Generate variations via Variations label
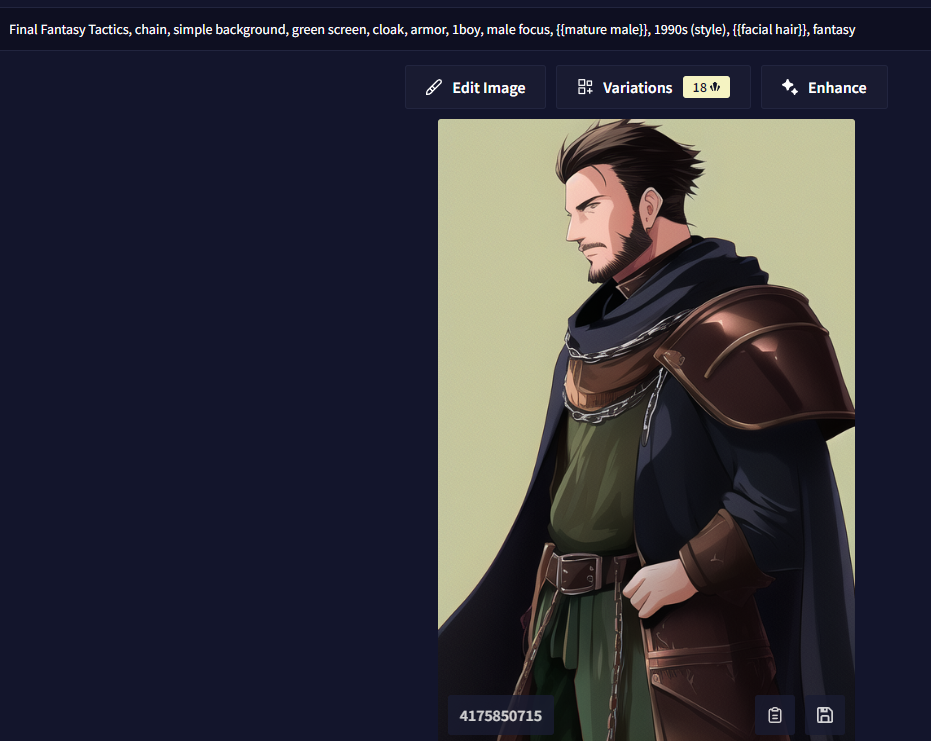Screen dimensions: 931x741 637,88
